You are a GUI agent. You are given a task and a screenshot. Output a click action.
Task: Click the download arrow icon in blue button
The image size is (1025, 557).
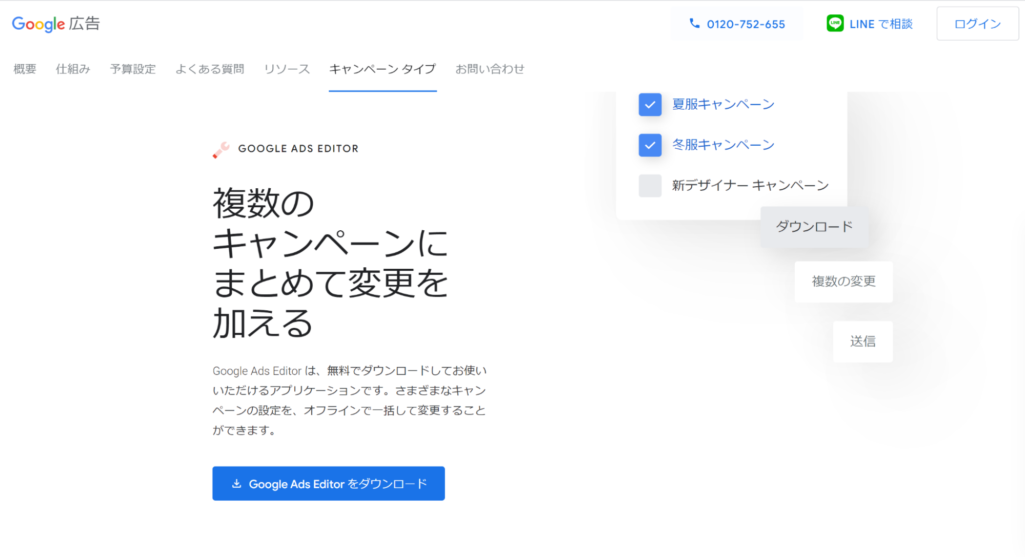(x=237, y=484)
